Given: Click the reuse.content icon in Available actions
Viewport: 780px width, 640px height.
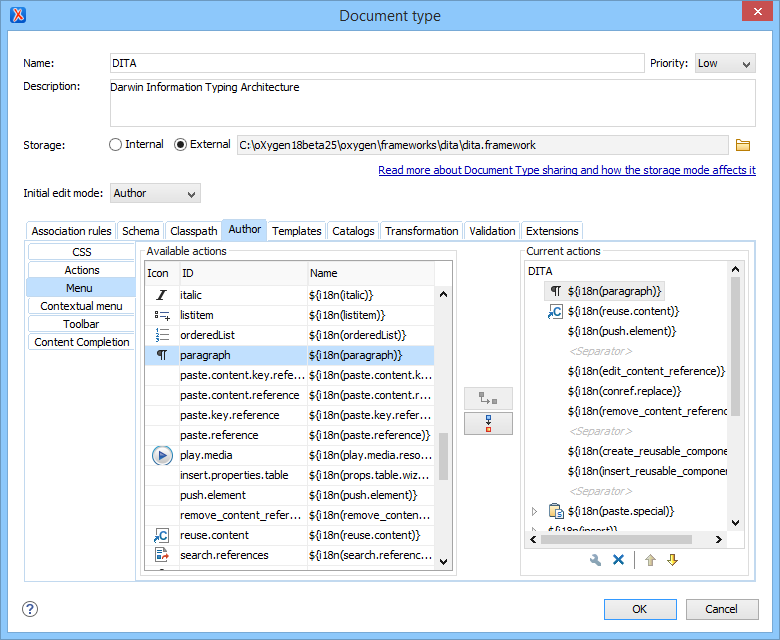Looking at the screenshot, I should pos(162,535).
